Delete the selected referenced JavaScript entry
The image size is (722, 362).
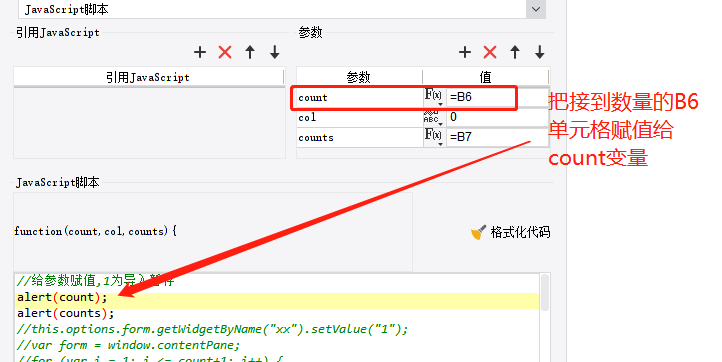225,52
